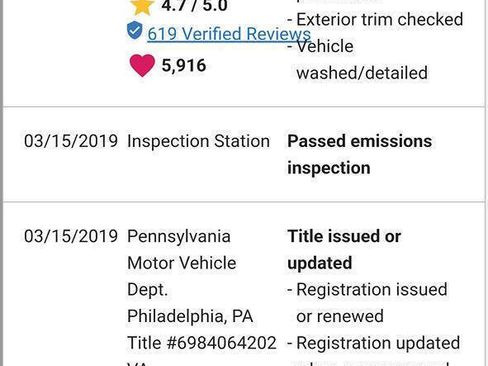Open the 619 Verified Reviews link

(x=229, y=34)
